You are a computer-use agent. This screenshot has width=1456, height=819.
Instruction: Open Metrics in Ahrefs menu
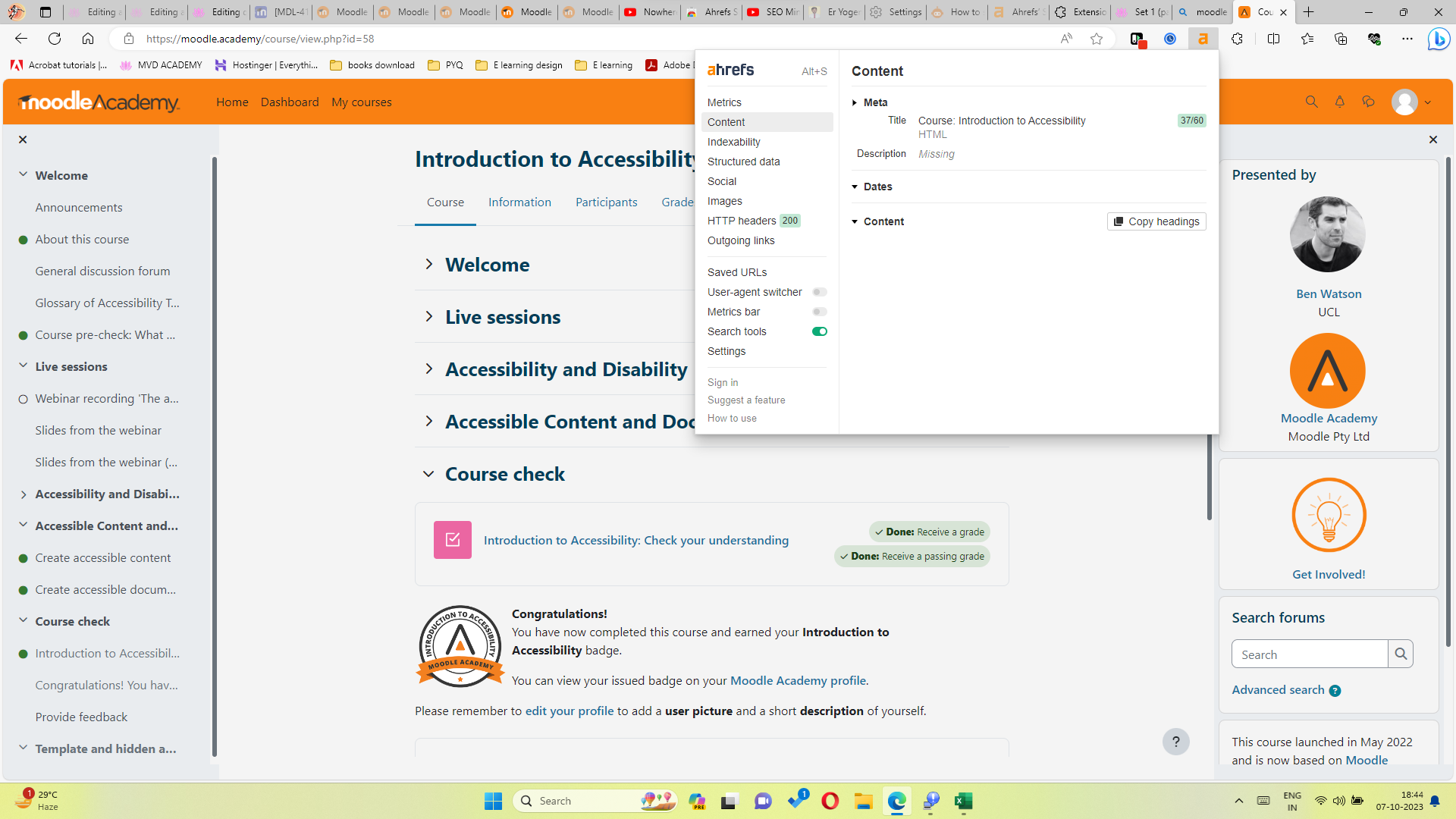click(724, 102)
